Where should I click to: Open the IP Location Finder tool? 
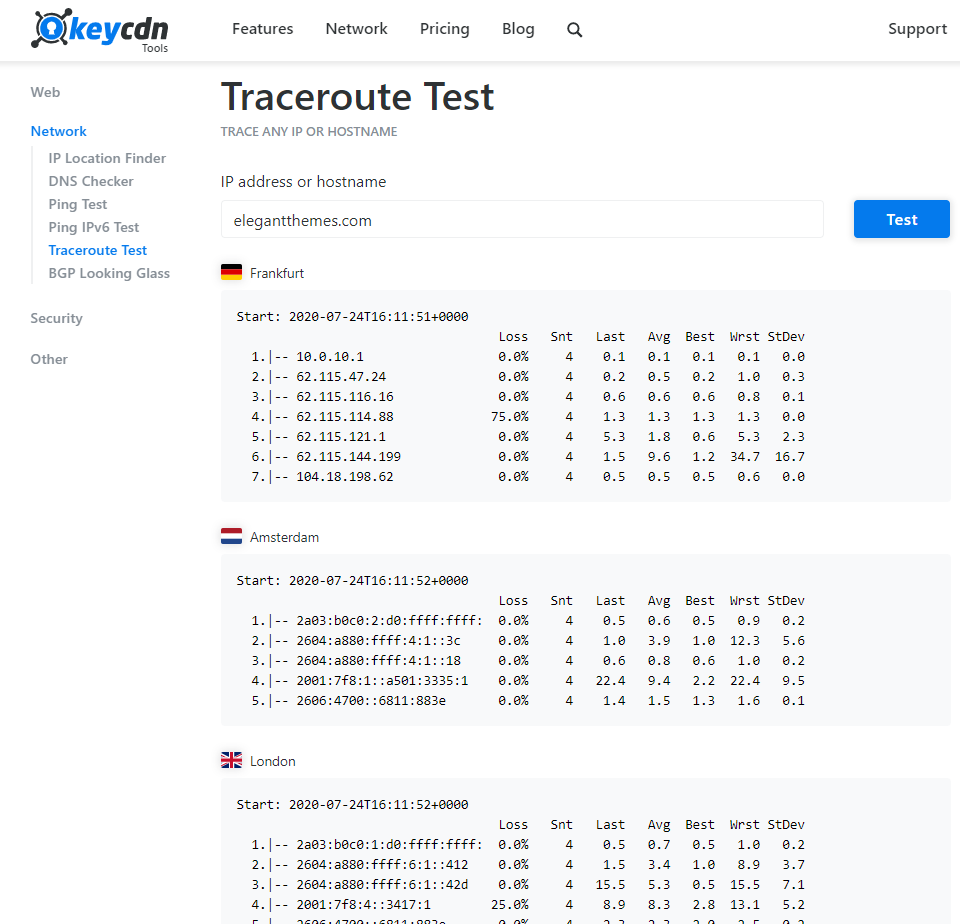point(107,157)
